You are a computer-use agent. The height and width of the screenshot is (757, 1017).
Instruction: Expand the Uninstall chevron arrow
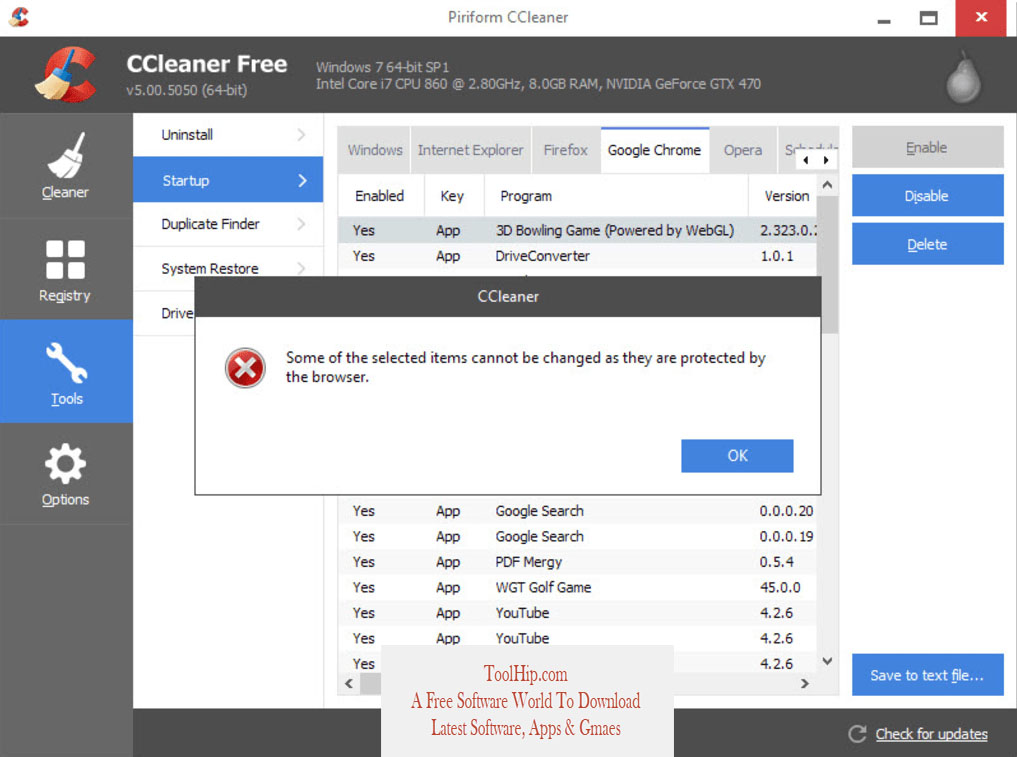pyautogui.click(x=302, y=135)
